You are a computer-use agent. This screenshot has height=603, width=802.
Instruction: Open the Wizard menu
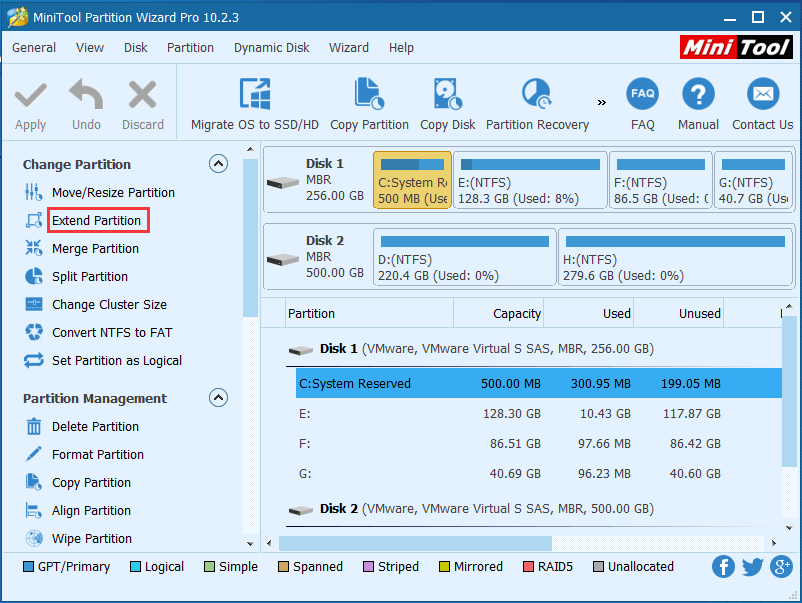(x=348, y=47)
